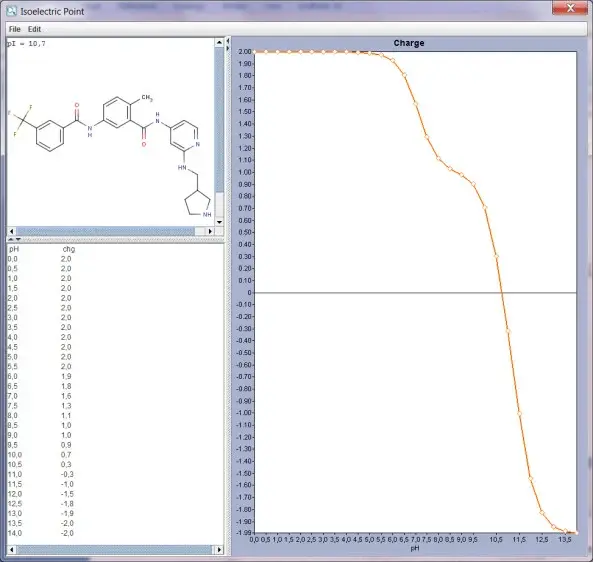The width and height of the screenshot is (593, 562).
Task: Click the molecule panel vertical scrollbar thumb
Action: (x=219, y=120)
